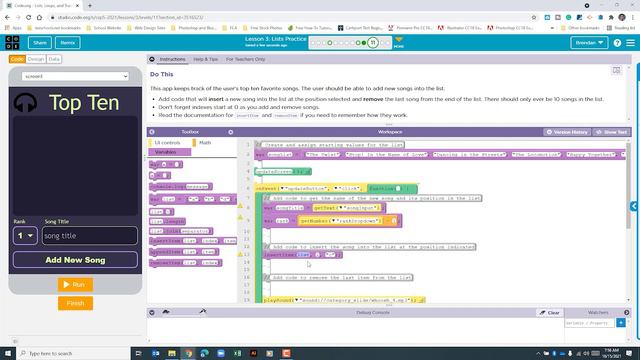This screenshot has height=360, width=640.
Task: Open Excel from the taskbar
Action: (237, 353)
